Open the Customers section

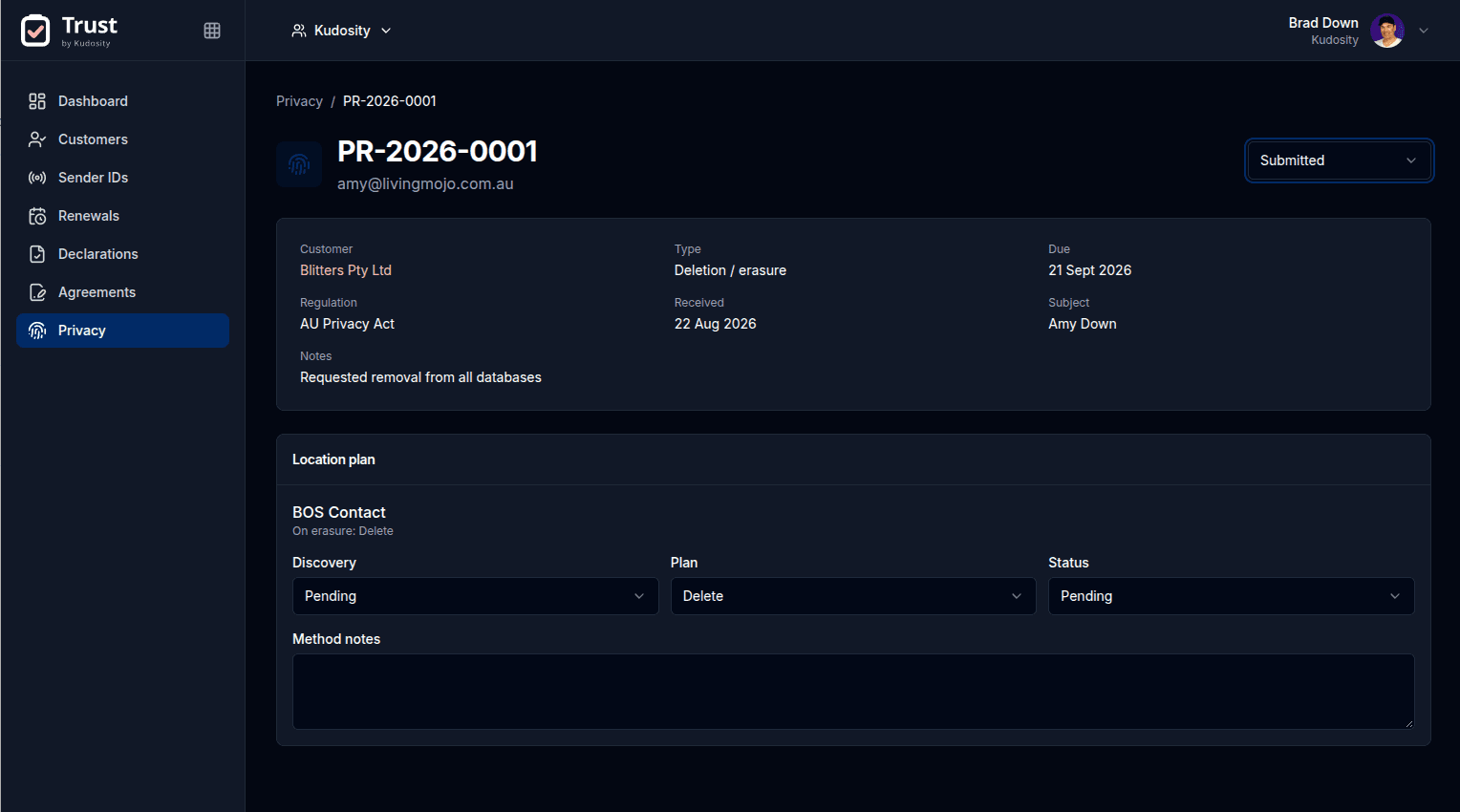(x=122, y=139)
